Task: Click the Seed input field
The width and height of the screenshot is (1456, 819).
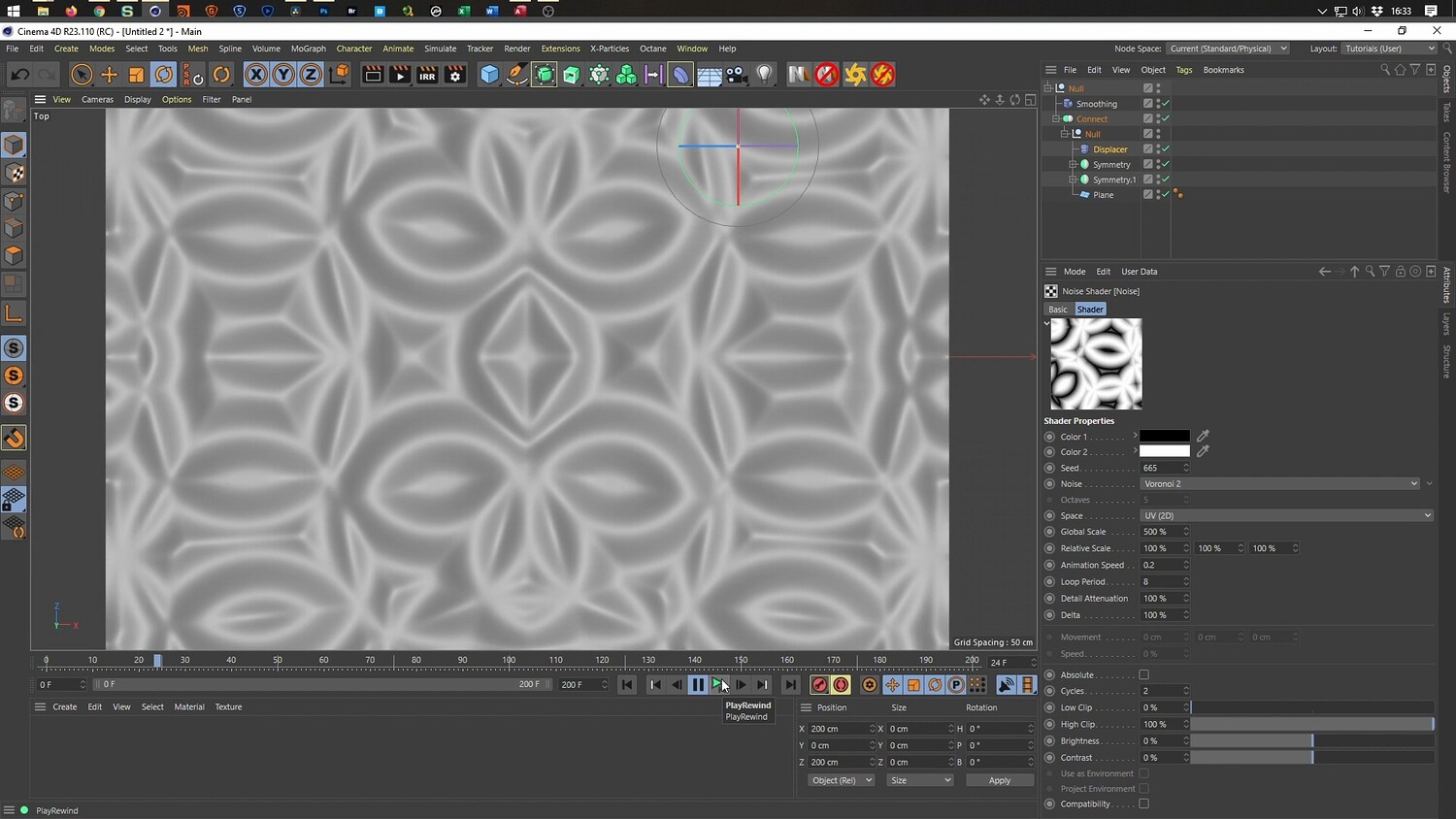Action: 1163,469
